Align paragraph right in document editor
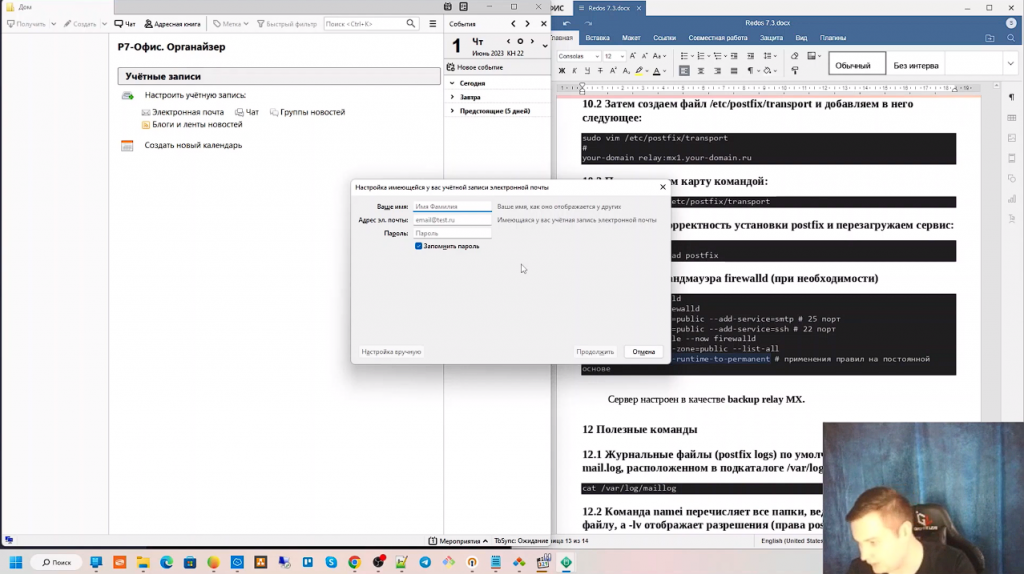 coord(717,71)
